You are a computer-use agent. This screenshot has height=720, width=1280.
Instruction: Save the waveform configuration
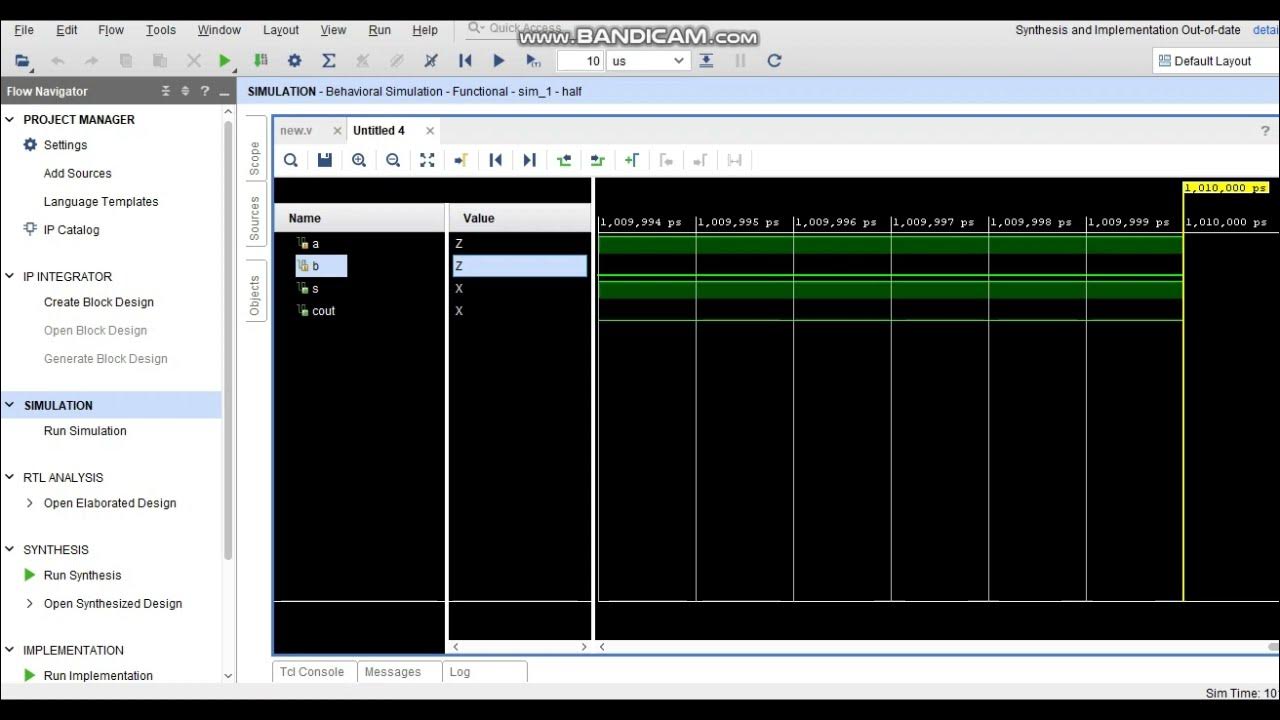(325, 160)
